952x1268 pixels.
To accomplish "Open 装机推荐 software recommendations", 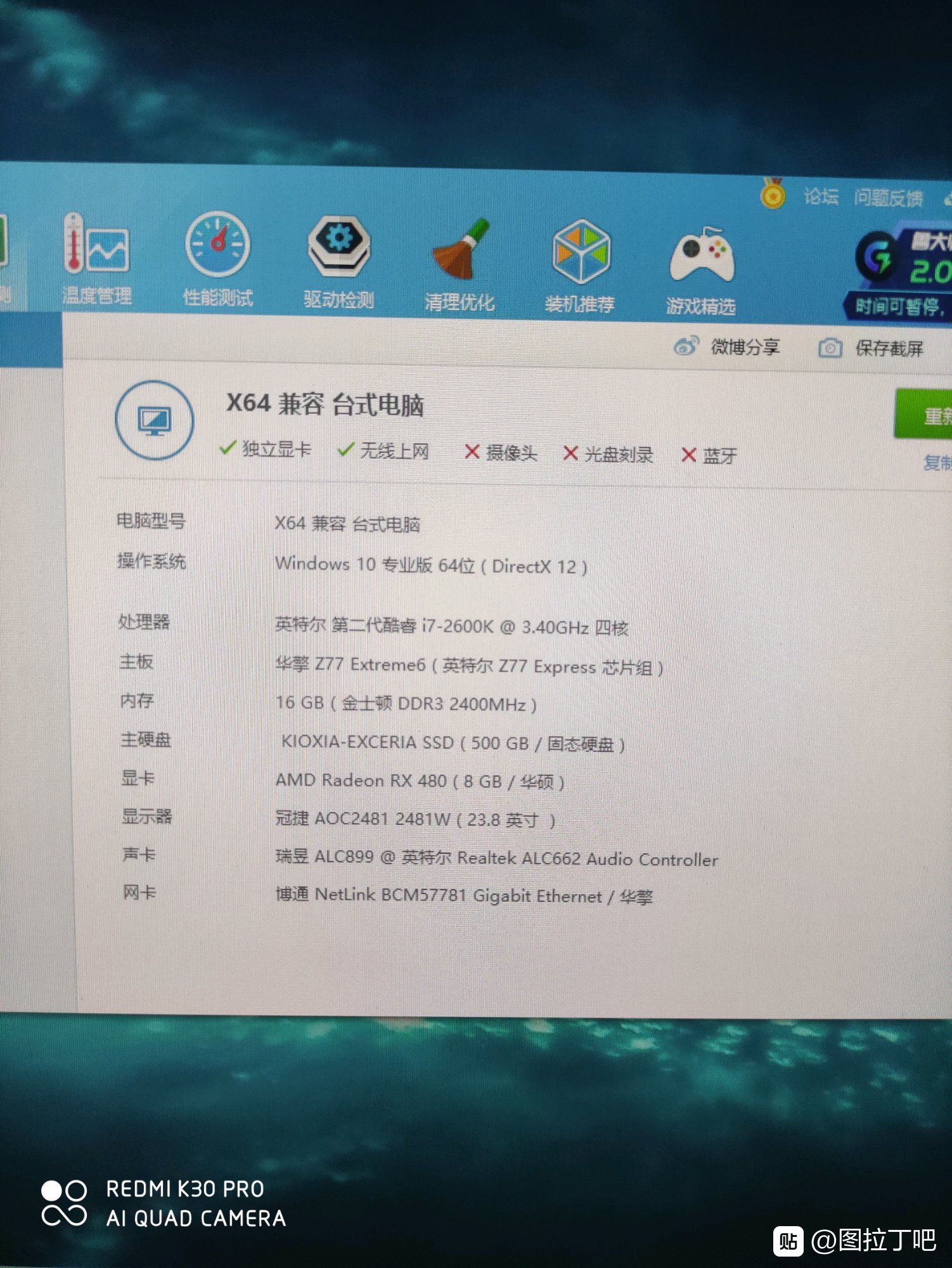I will tap(580, 267).
